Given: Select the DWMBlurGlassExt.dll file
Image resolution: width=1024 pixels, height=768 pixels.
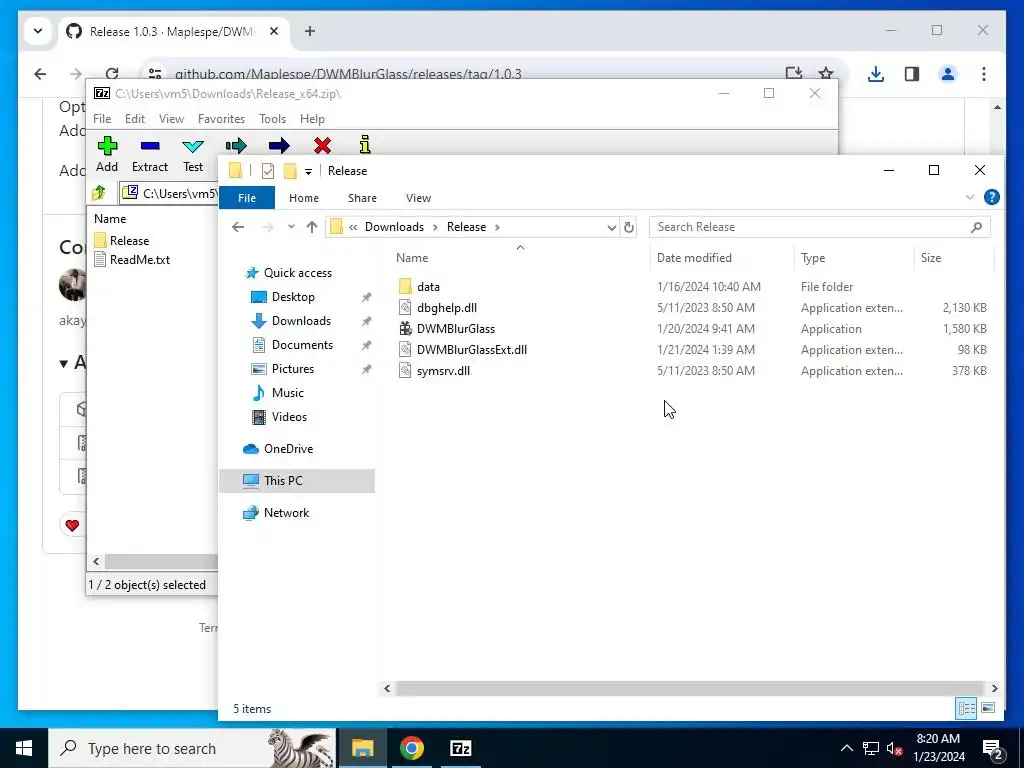Looking at the screenshot, I should pos(472,349).
